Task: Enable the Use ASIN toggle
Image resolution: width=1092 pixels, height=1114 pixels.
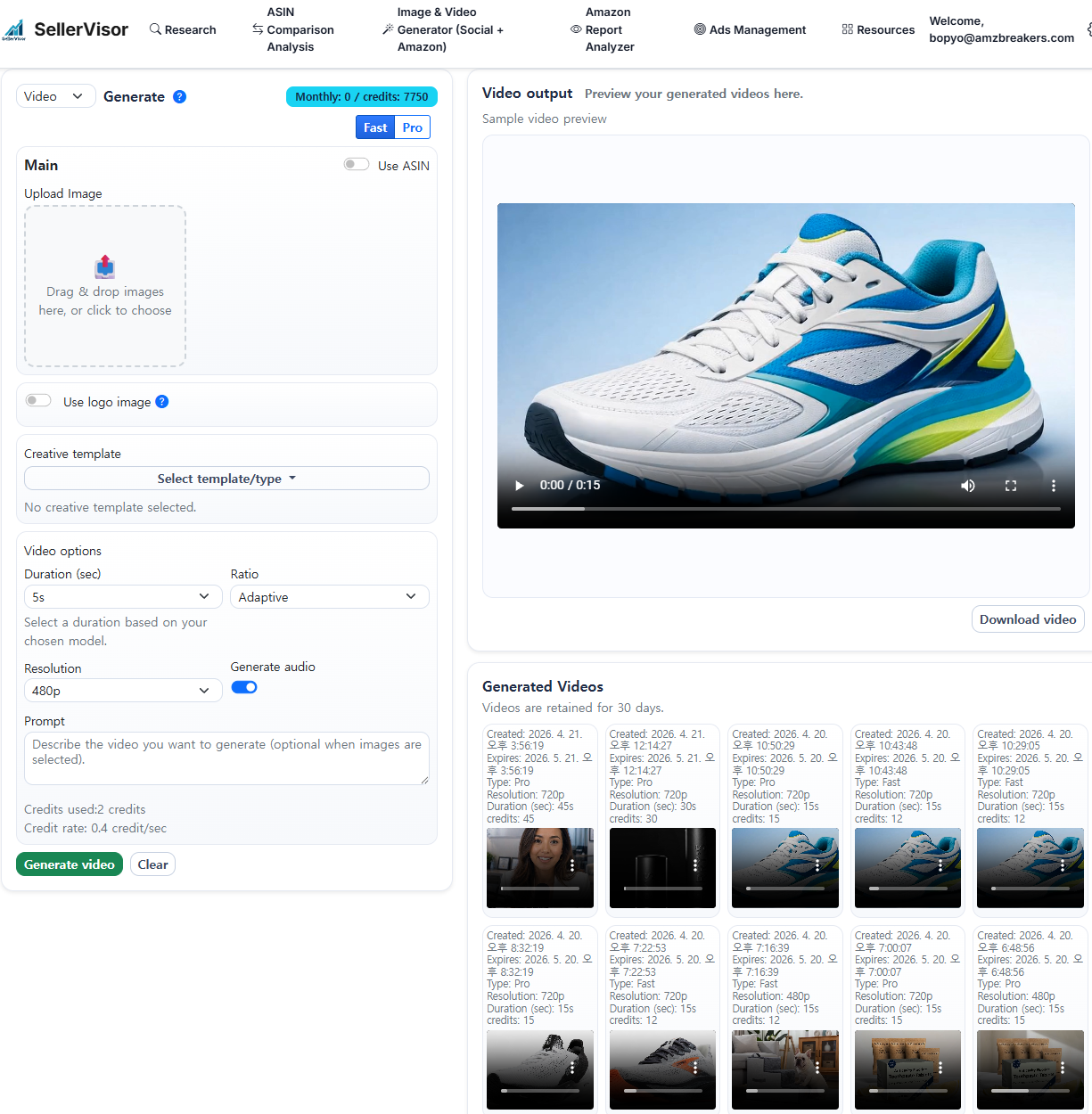Action: pyautogui.click(x=357, y=165)
